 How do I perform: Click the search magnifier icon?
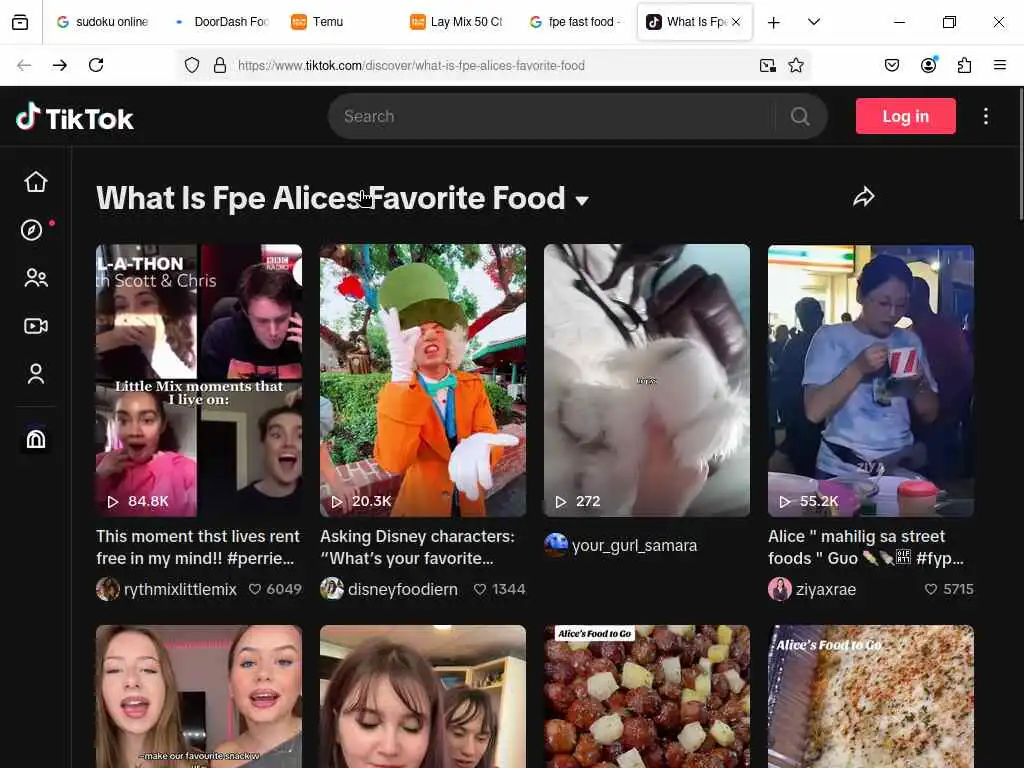800,116
